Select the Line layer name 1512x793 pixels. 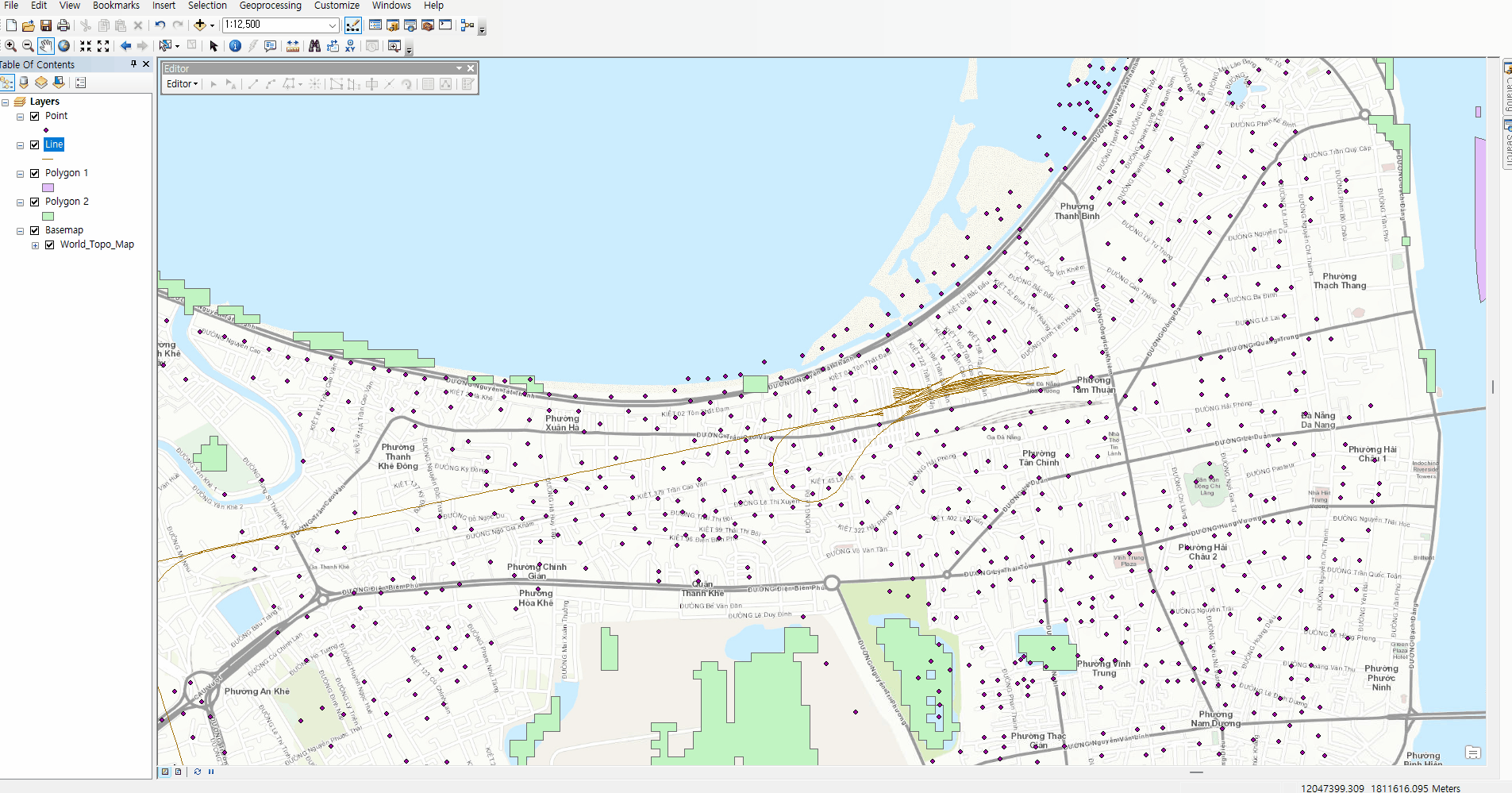54,144
